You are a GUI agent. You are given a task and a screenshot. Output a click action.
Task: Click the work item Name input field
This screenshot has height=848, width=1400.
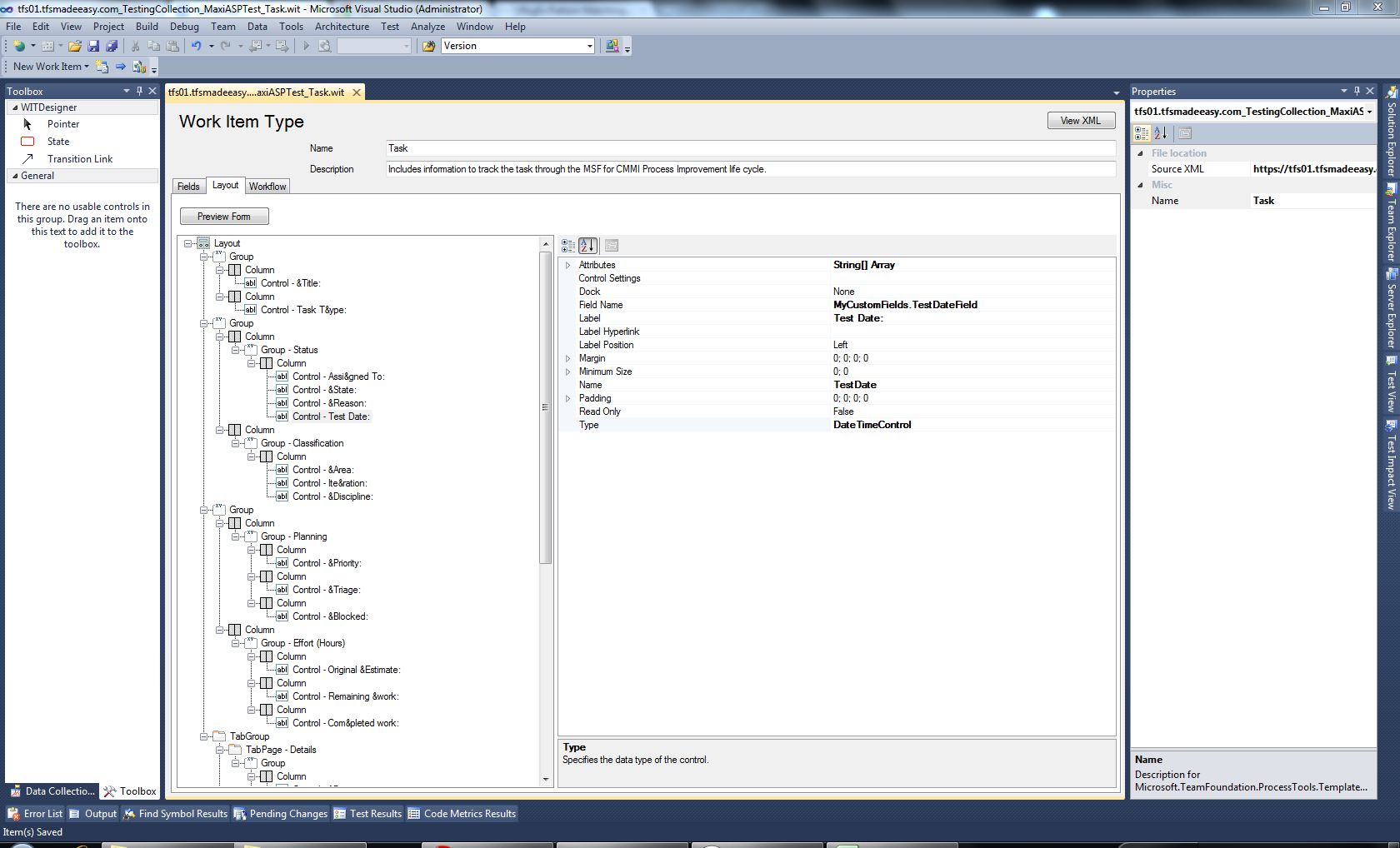[750, 148]
